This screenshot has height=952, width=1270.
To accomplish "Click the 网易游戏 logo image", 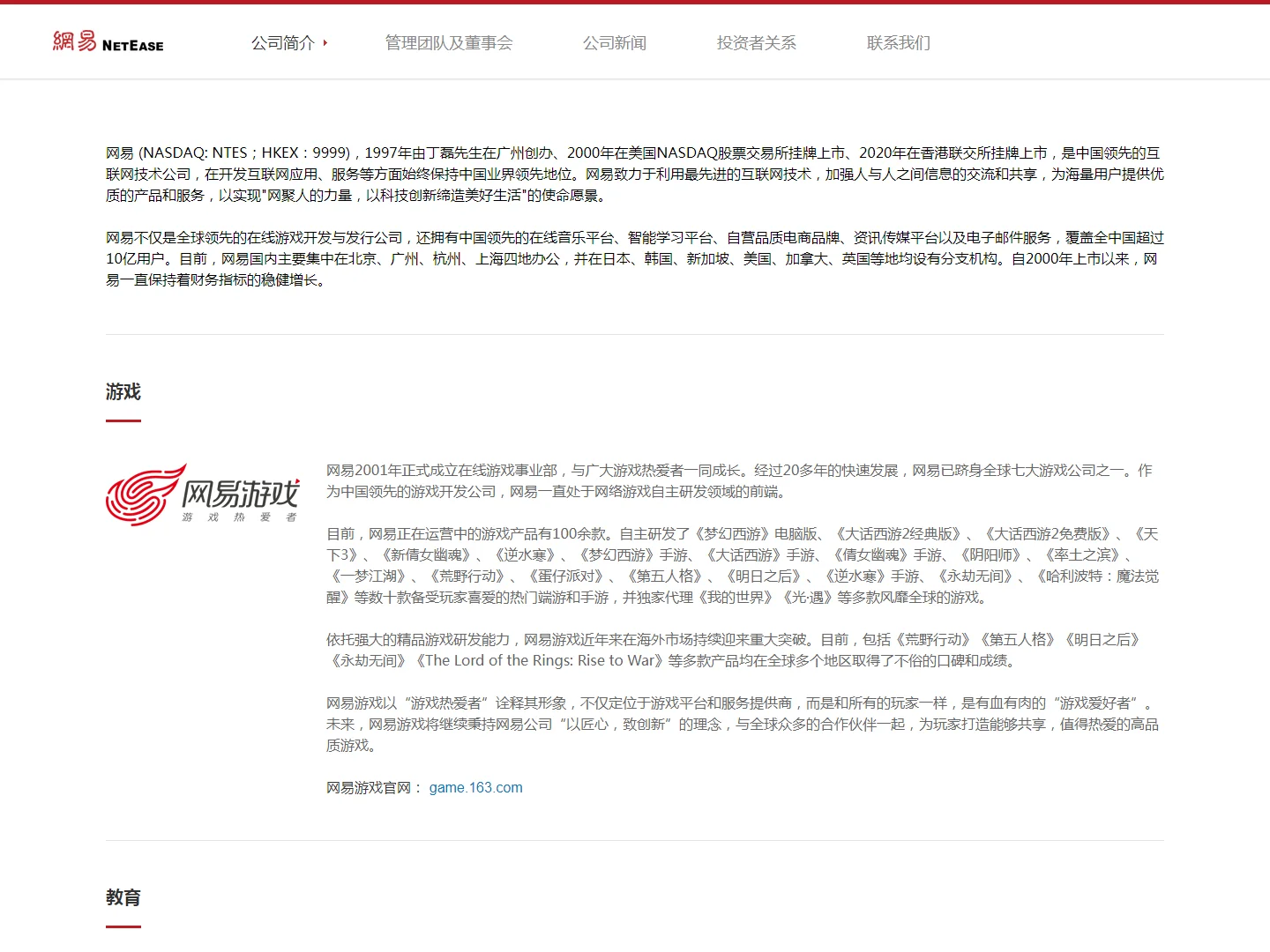I will (x=203, y=495).
